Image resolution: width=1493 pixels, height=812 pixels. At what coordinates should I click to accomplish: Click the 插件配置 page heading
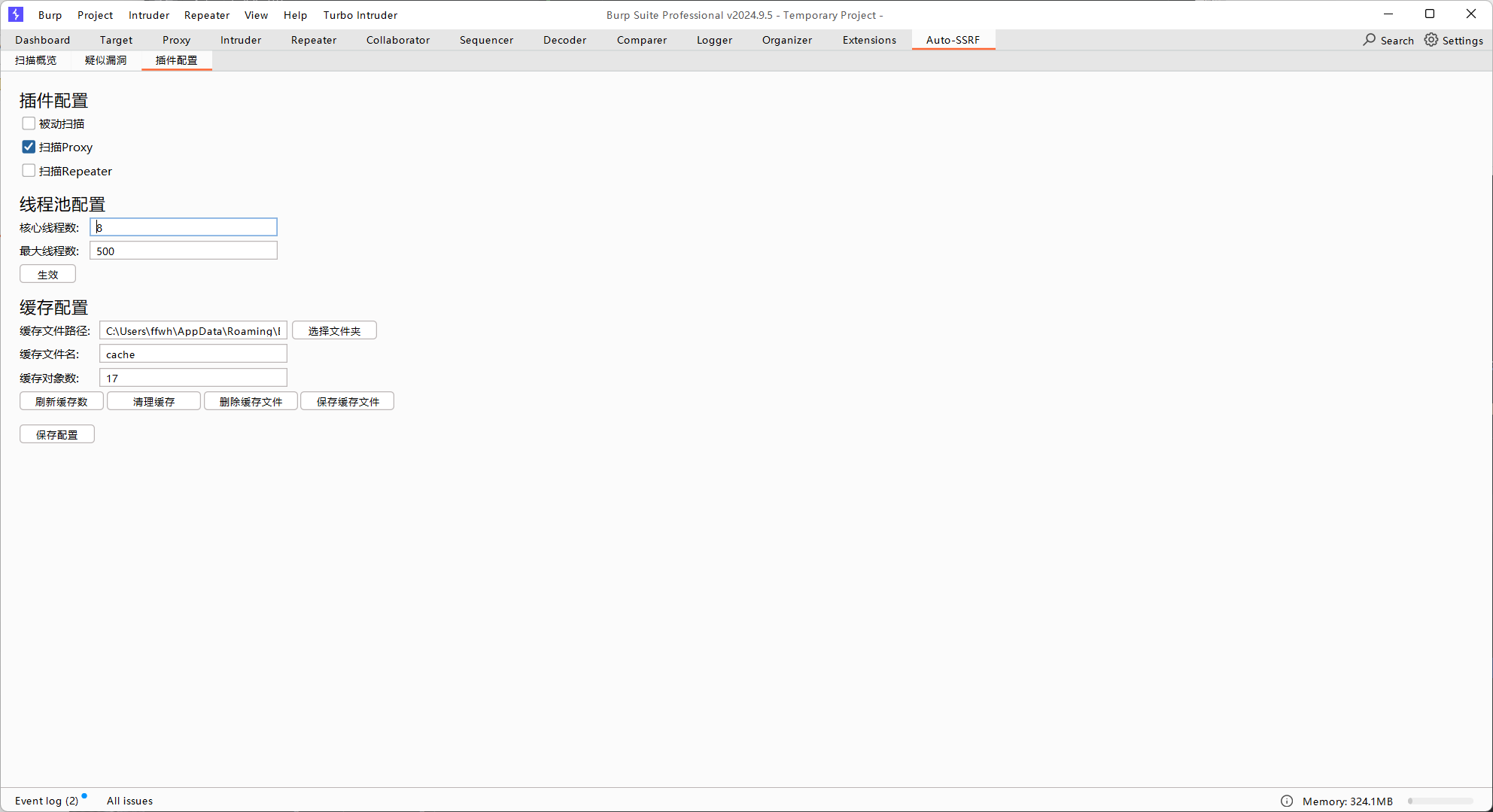[x=53, y=101]
